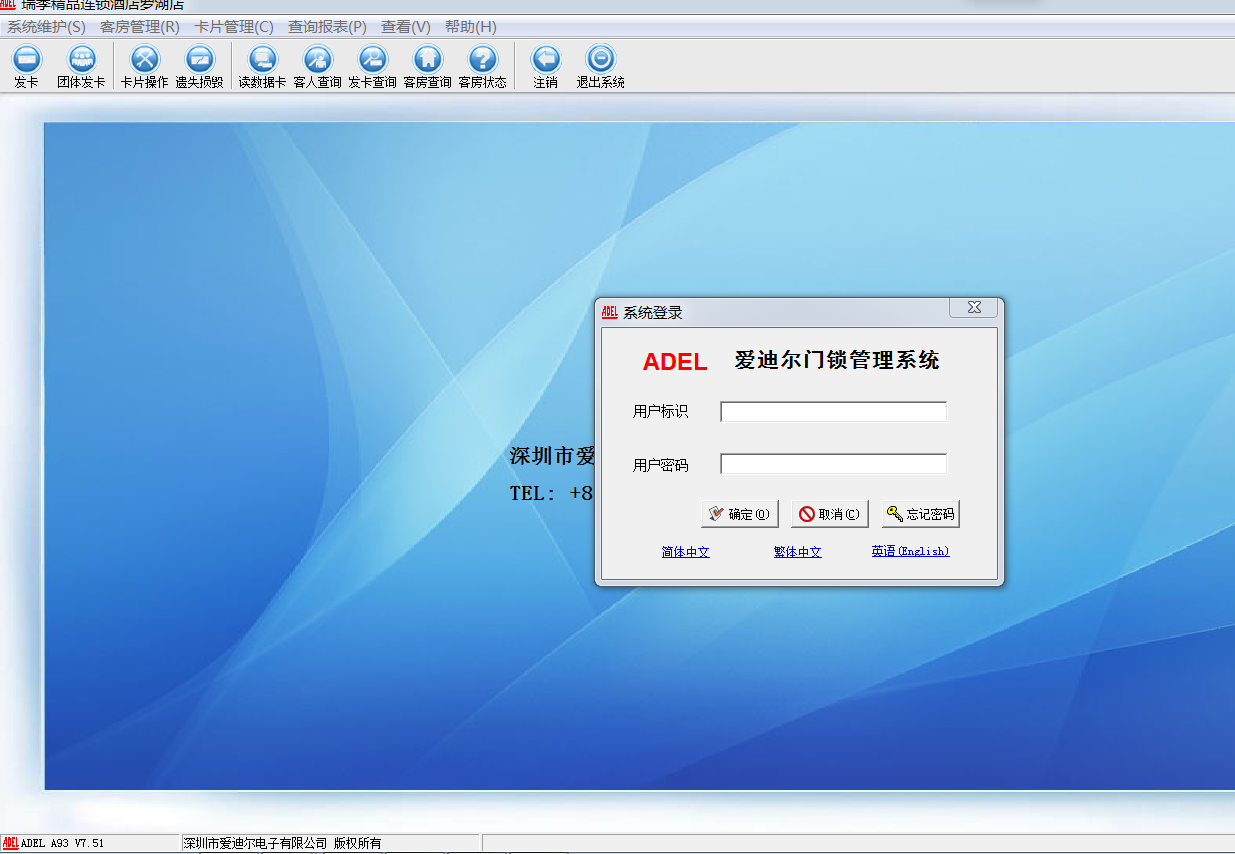Click status bar text ADEL A93 V7.51
Screen dimensions: 1235x854
(62, 844)
